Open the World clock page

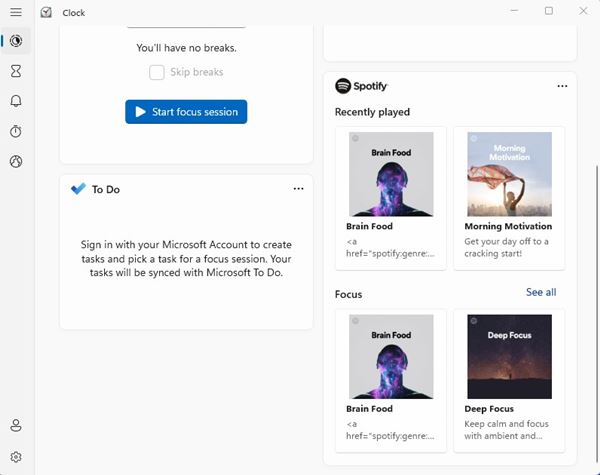pyautogui.click(x=16, y=162)
